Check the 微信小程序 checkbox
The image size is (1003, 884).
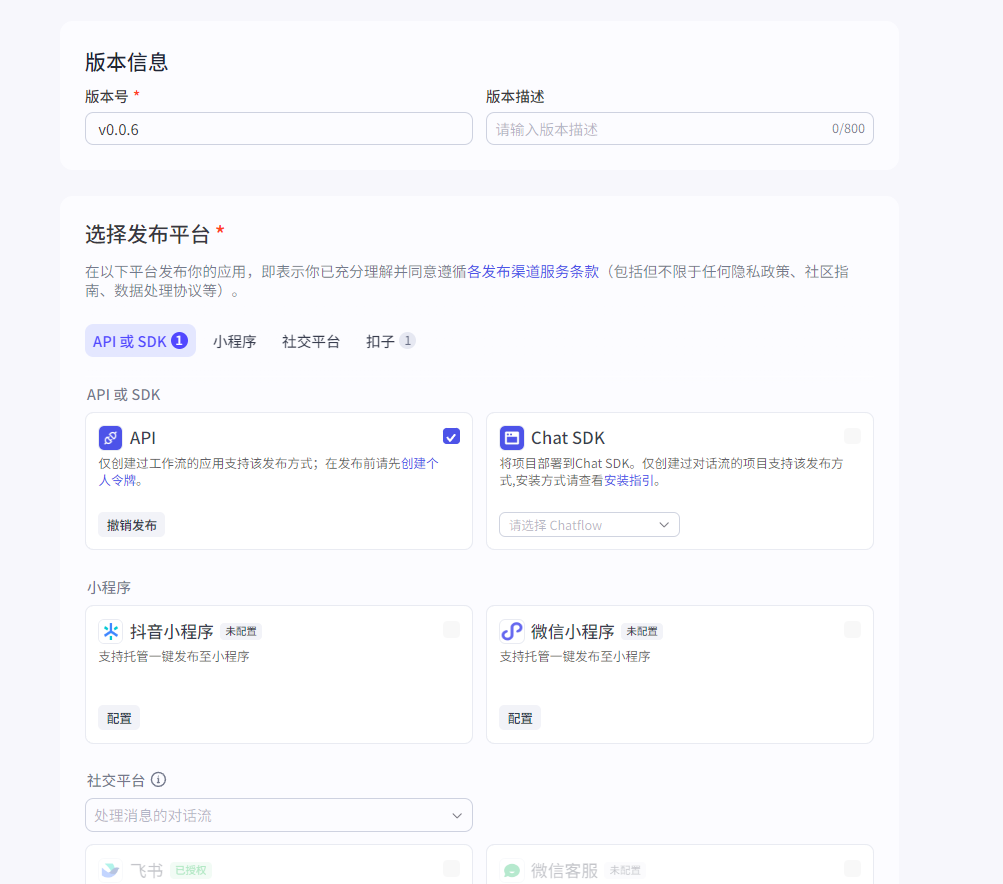(852, 629)
